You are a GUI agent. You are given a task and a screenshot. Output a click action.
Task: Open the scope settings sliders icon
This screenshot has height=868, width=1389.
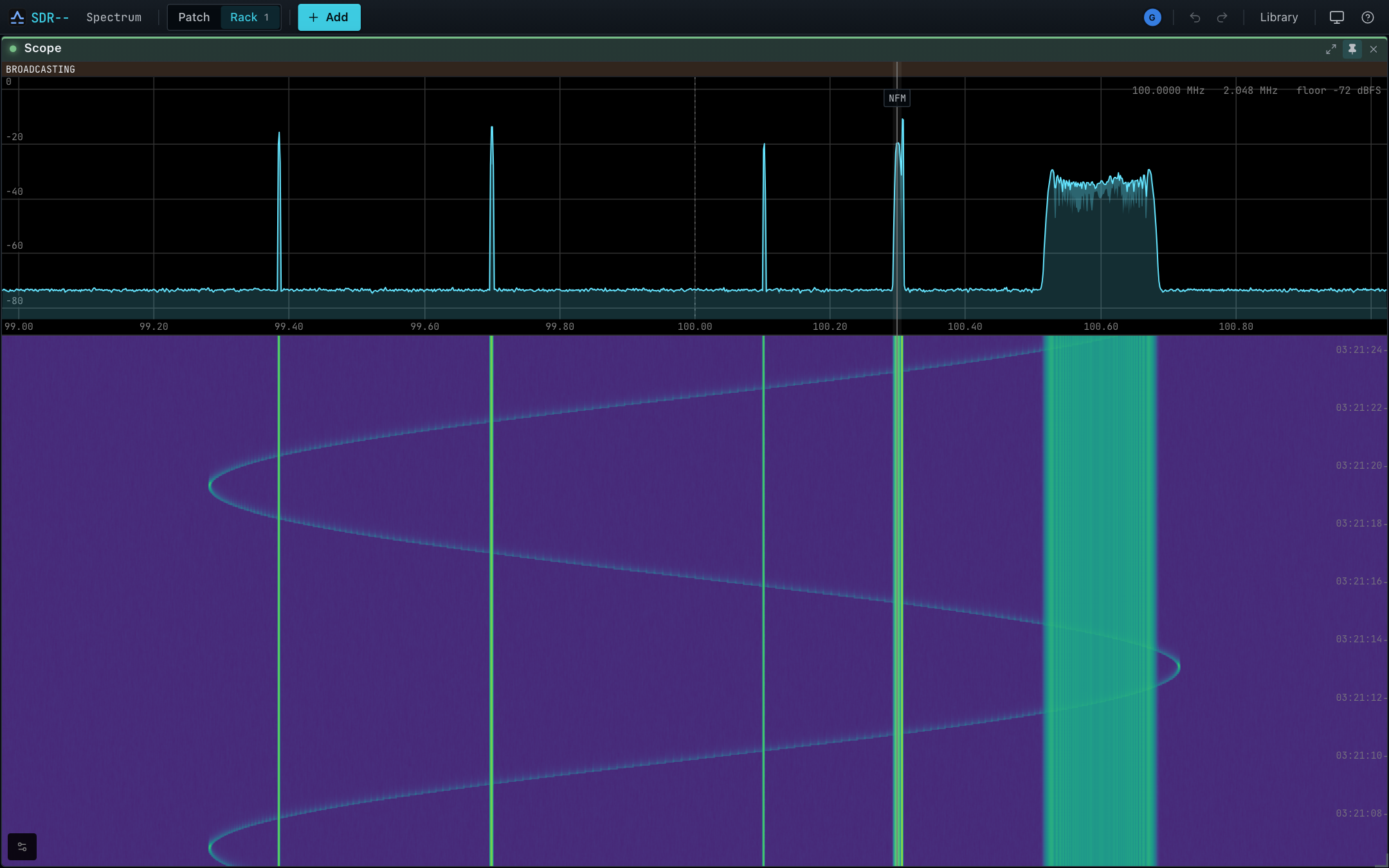click(22, 847)
